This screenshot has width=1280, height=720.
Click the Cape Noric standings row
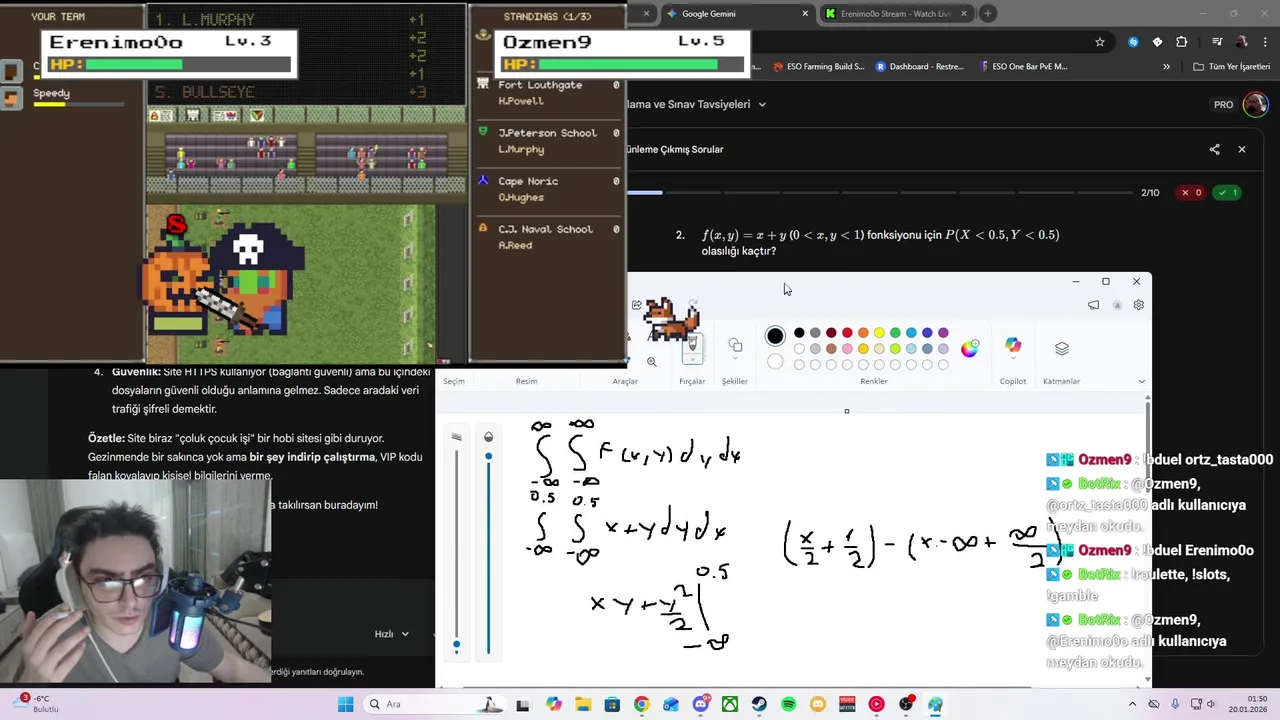pos(548,189)
